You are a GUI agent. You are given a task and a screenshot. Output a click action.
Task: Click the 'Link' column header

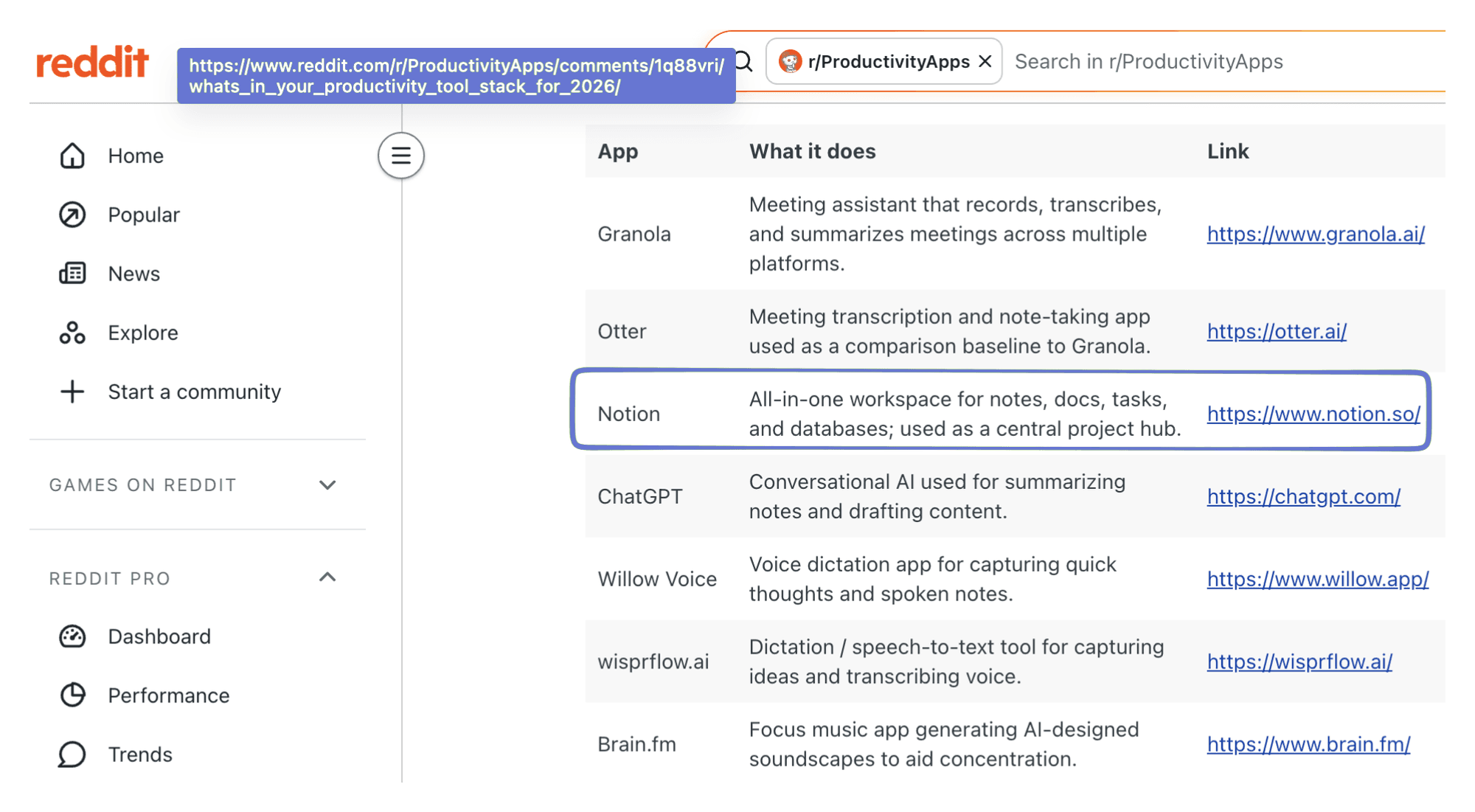point(1228,151)
